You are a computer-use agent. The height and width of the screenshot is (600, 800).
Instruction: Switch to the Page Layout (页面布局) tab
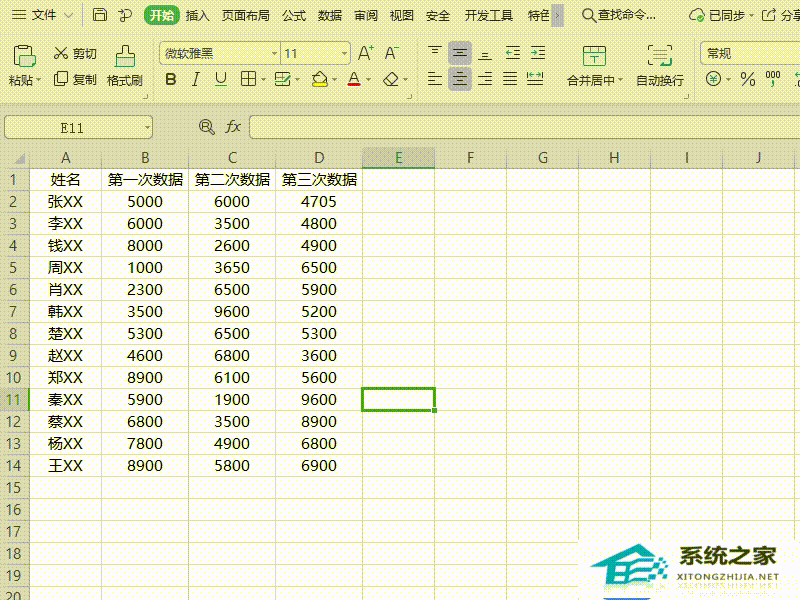coord(245,15)
